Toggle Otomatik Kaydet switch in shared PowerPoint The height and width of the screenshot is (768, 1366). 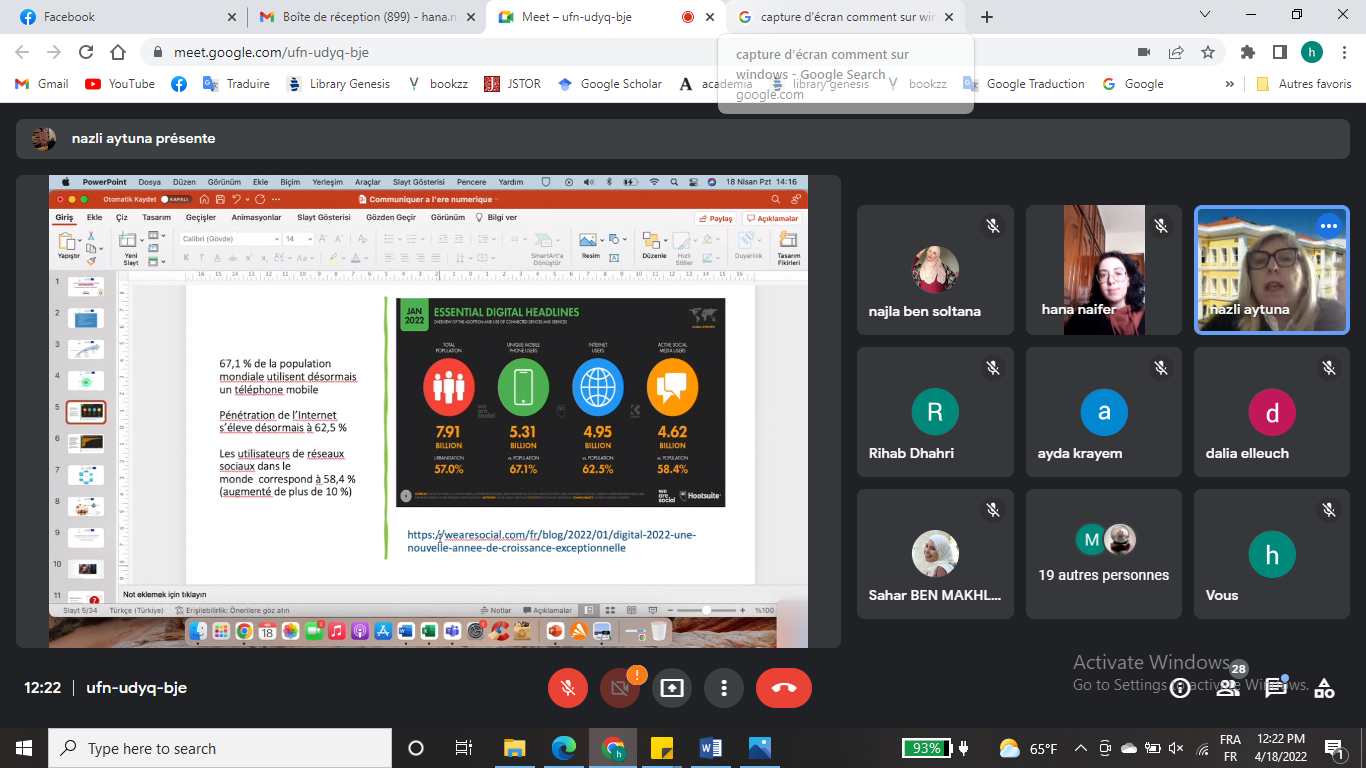click(x=175, y=199)
